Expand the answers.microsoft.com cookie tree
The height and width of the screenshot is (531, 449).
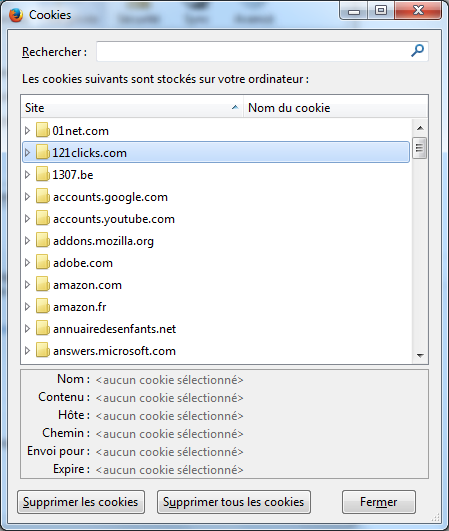click(x=27, y=351)
